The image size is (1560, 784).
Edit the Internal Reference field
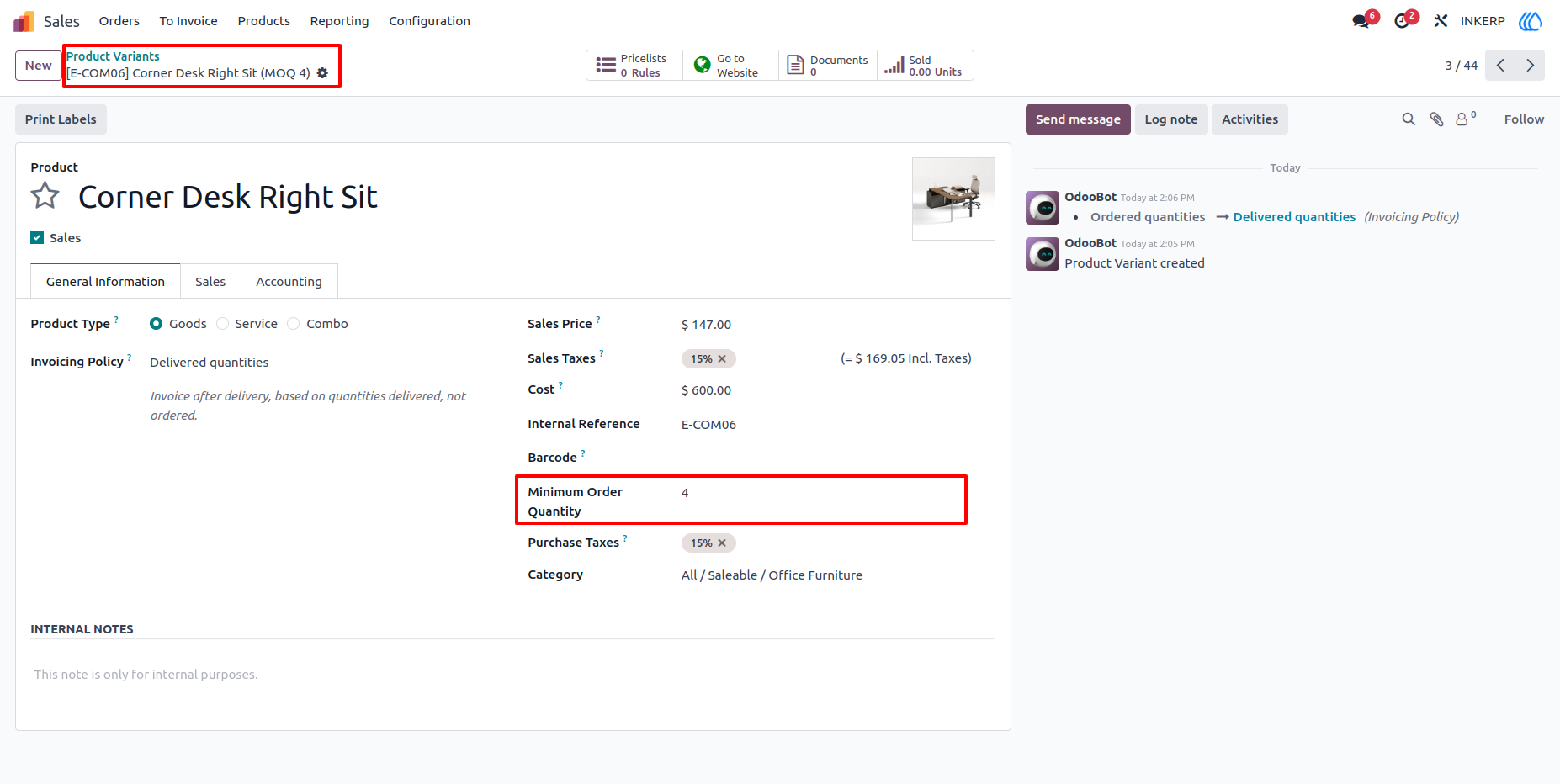coord(837,425)
